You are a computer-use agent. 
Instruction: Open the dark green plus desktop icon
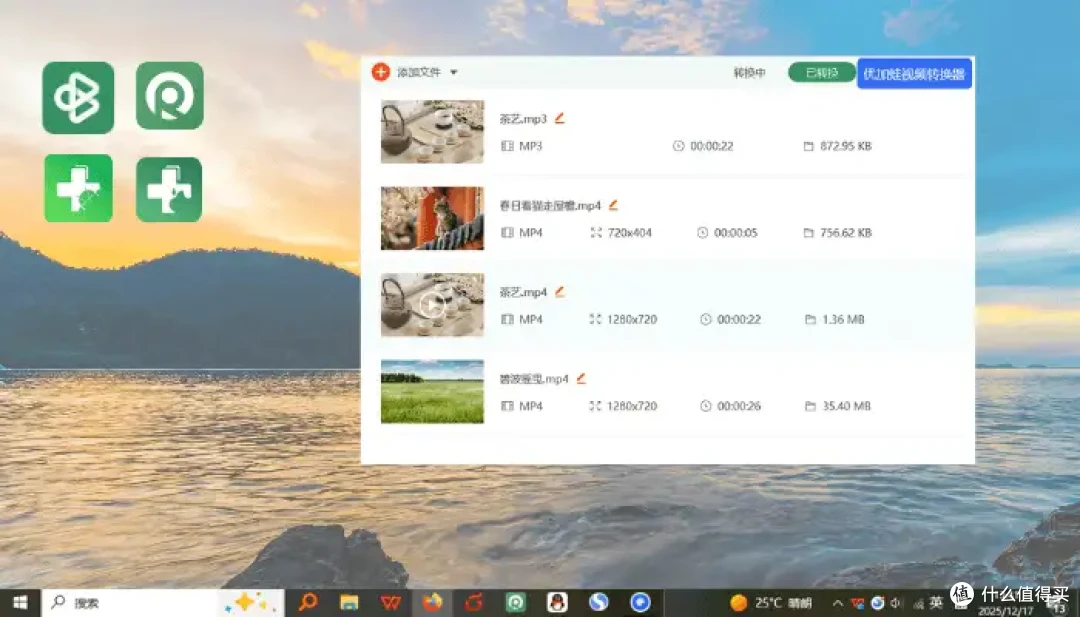coord(169,189)
